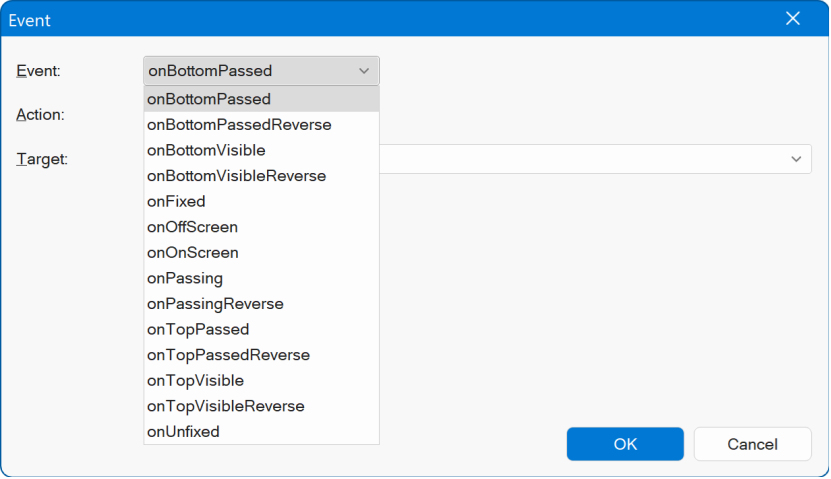The width and height of the screenshot is (831, 479).
Task: Confirm the dialog with OK
Action: (625, 444)
